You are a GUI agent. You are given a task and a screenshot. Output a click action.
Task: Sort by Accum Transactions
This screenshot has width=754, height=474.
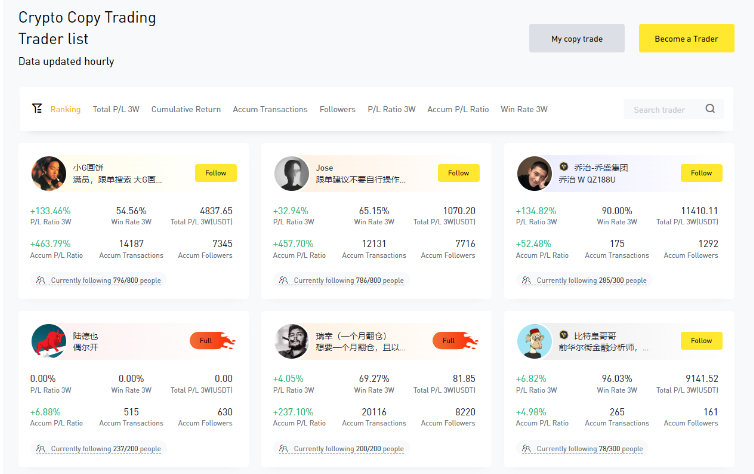[270, 109]
